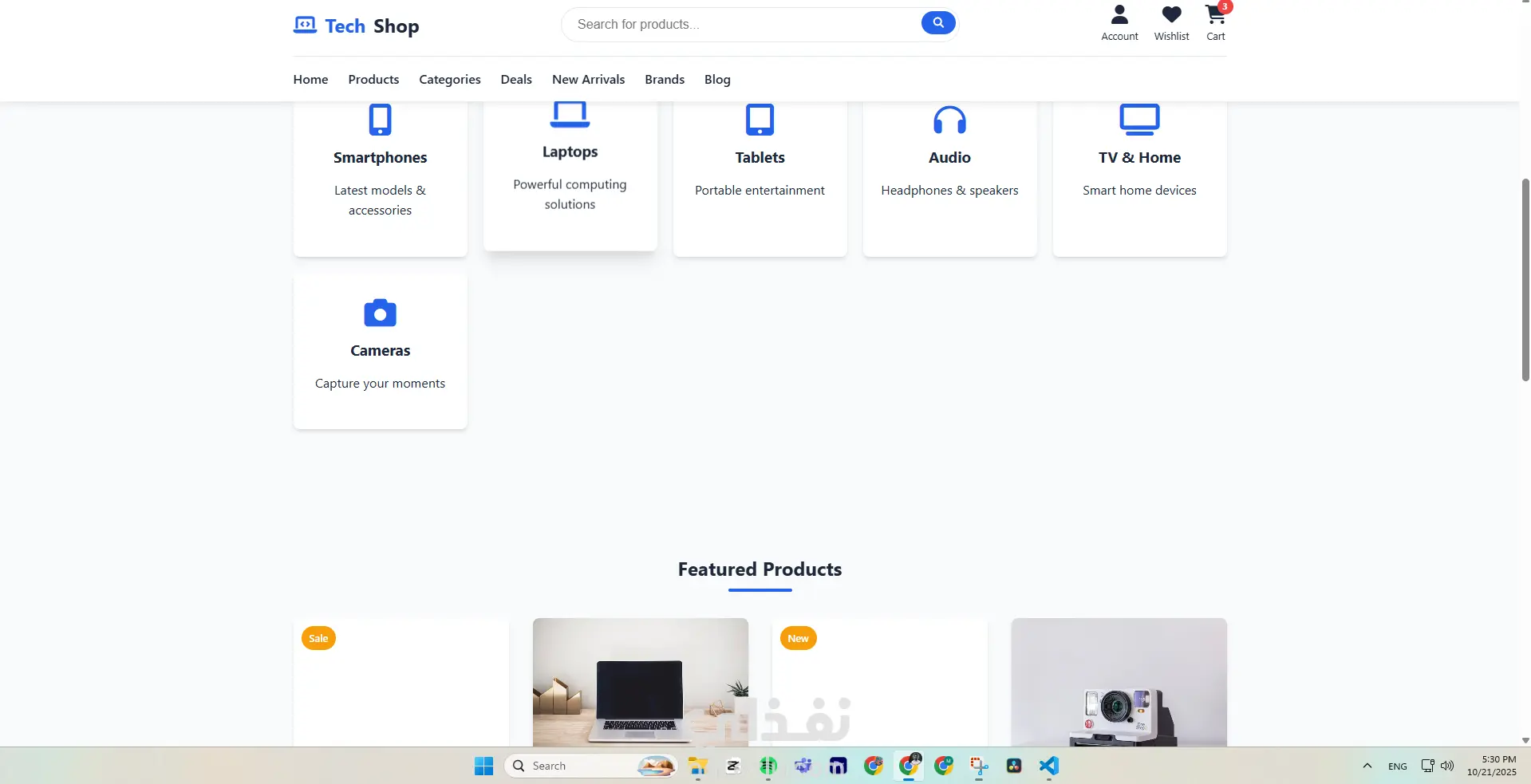Click the "Portable entertainment" text
The width and height of the screenshot is (1531, 784).
click(x=760, y=190)
